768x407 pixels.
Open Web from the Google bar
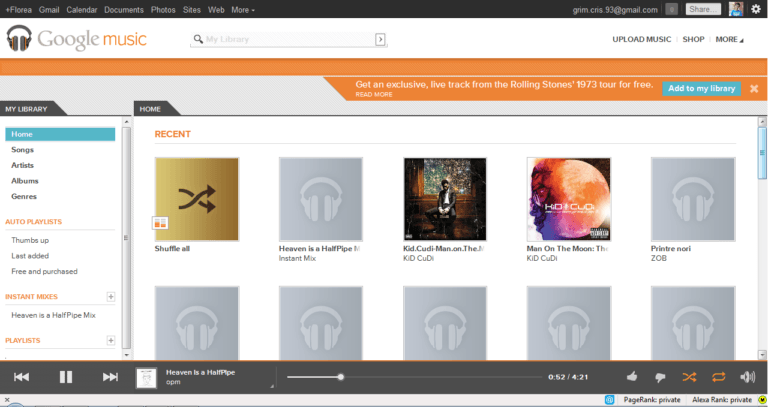tap(216, 9)
